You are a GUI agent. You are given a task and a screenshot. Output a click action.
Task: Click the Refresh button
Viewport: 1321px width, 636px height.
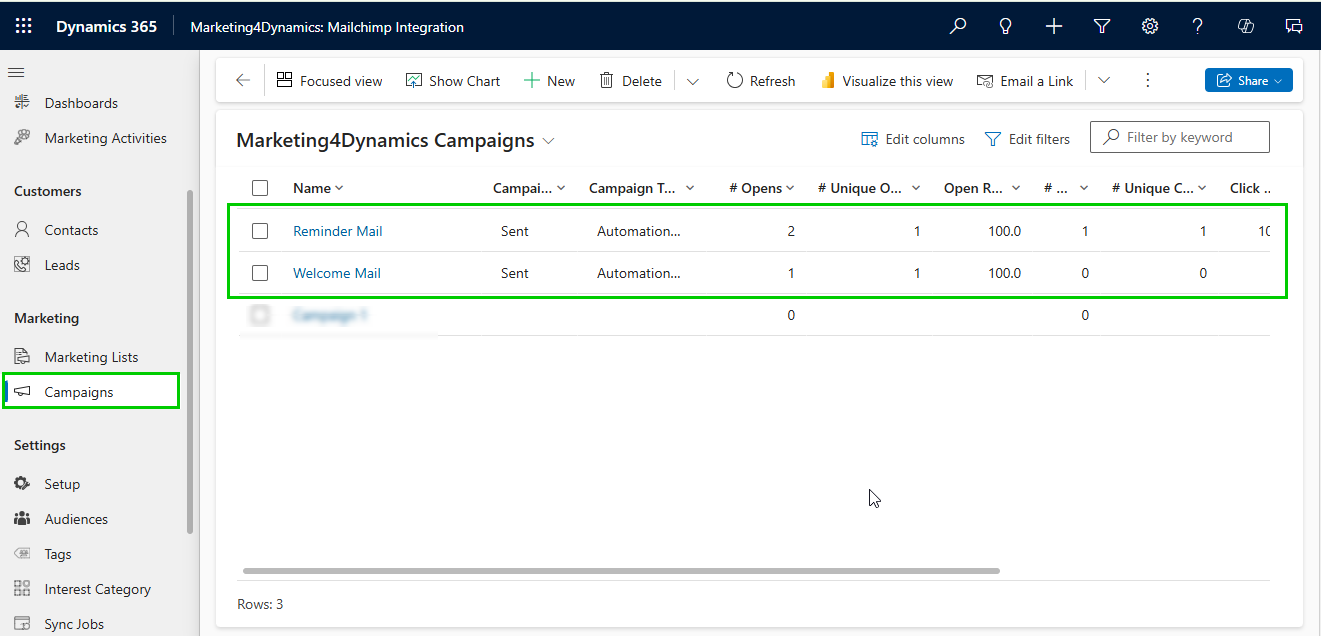point(760,80)
